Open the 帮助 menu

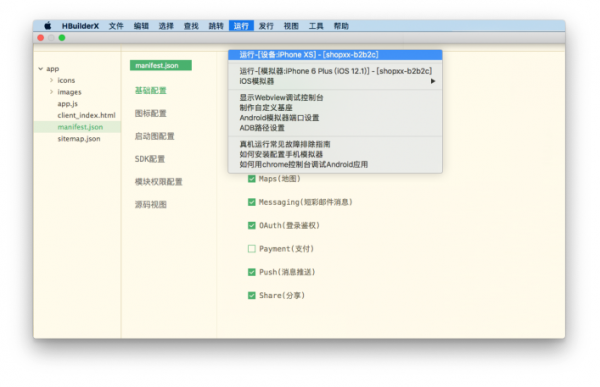point(341,26)
